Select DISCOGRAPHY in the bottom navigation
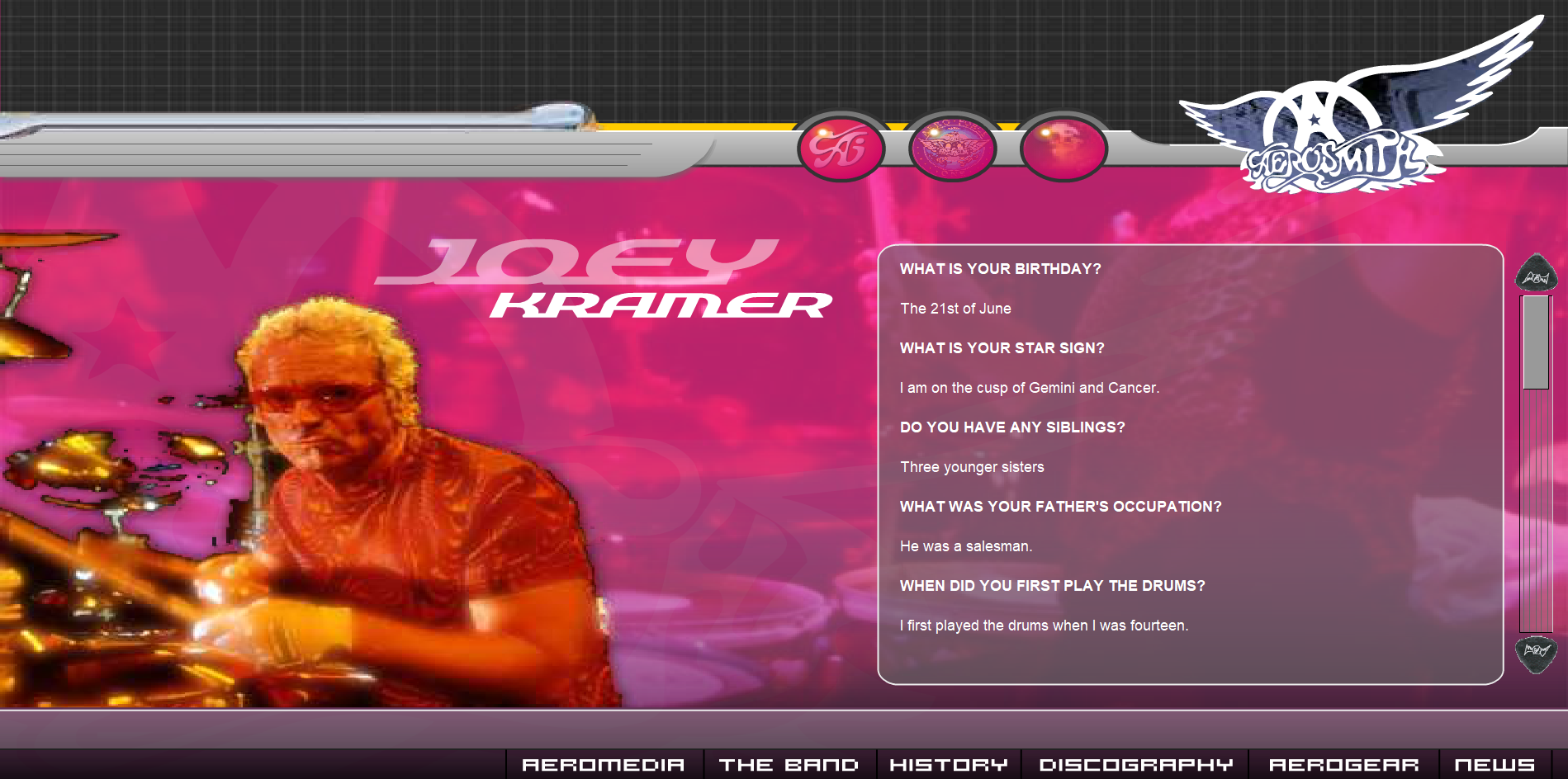The width and height of the screenshot is (1568, 779). point(1136,765)
